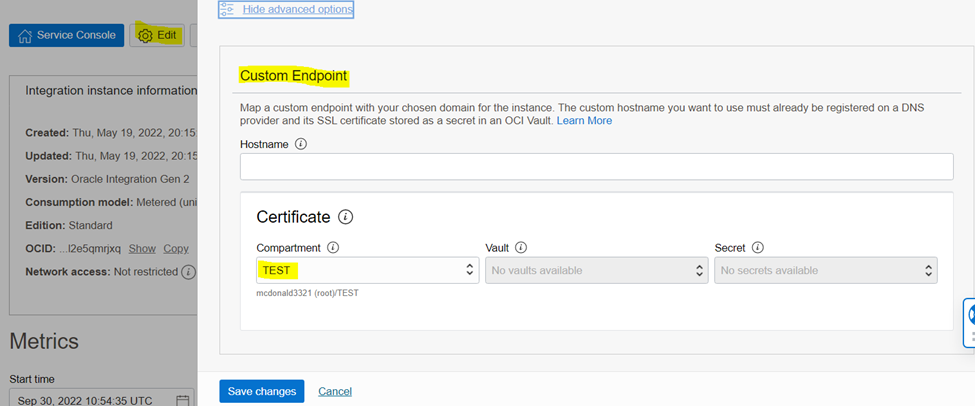Show the full OCID value
The image size is (975, 406).
click(x=142, y=248)
